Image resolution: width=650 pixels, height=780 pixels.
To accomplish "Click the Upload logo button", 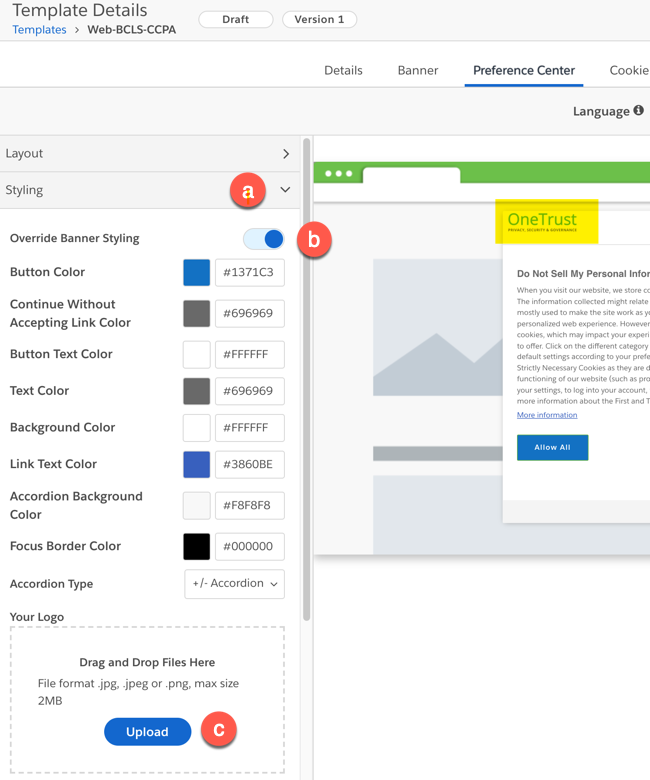I will tap(147, 732).
